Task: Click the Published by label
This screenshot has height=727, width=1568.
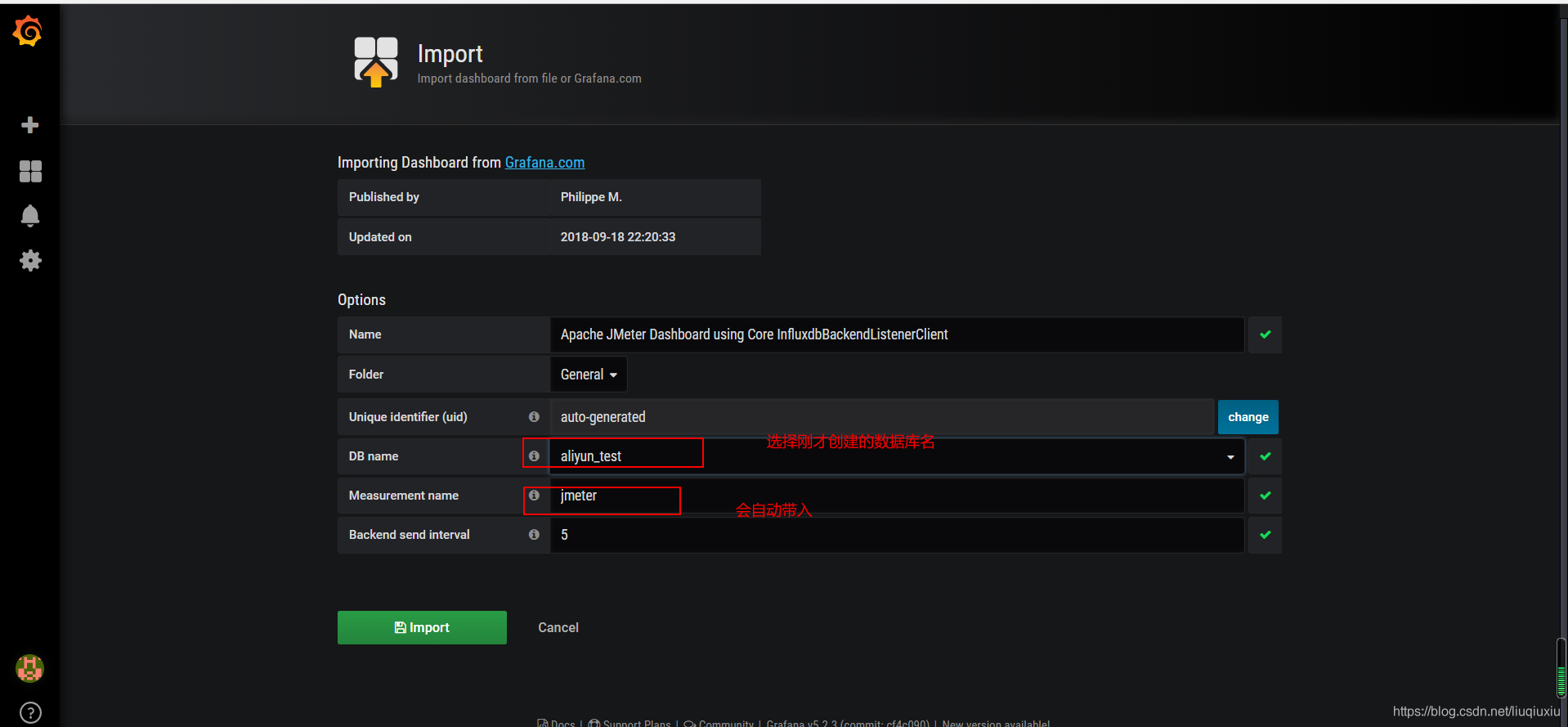Action: [x=384, y=197]
